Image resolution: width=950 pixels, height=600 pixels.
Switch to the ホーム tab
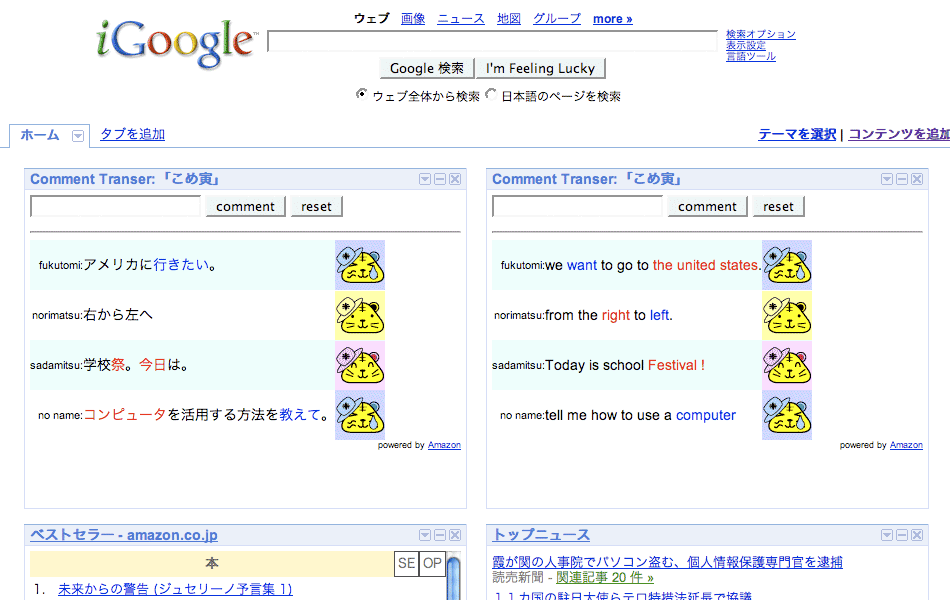pyautogui.click(x=40, y=135)
